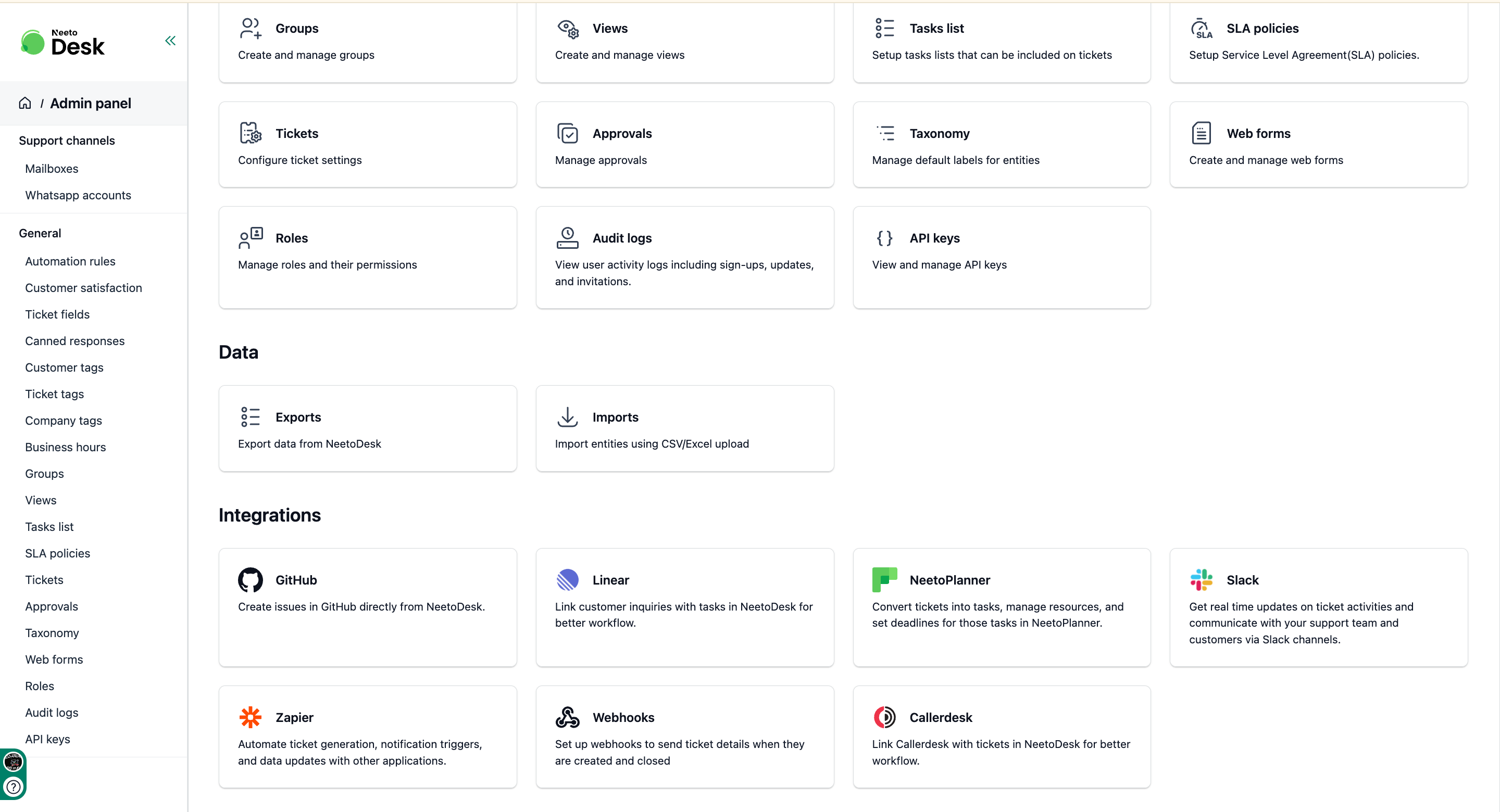Open the GitHub integration card title
Viewport: 1500px width, 812px height.
pyautogui.click(x=296, y=580)
